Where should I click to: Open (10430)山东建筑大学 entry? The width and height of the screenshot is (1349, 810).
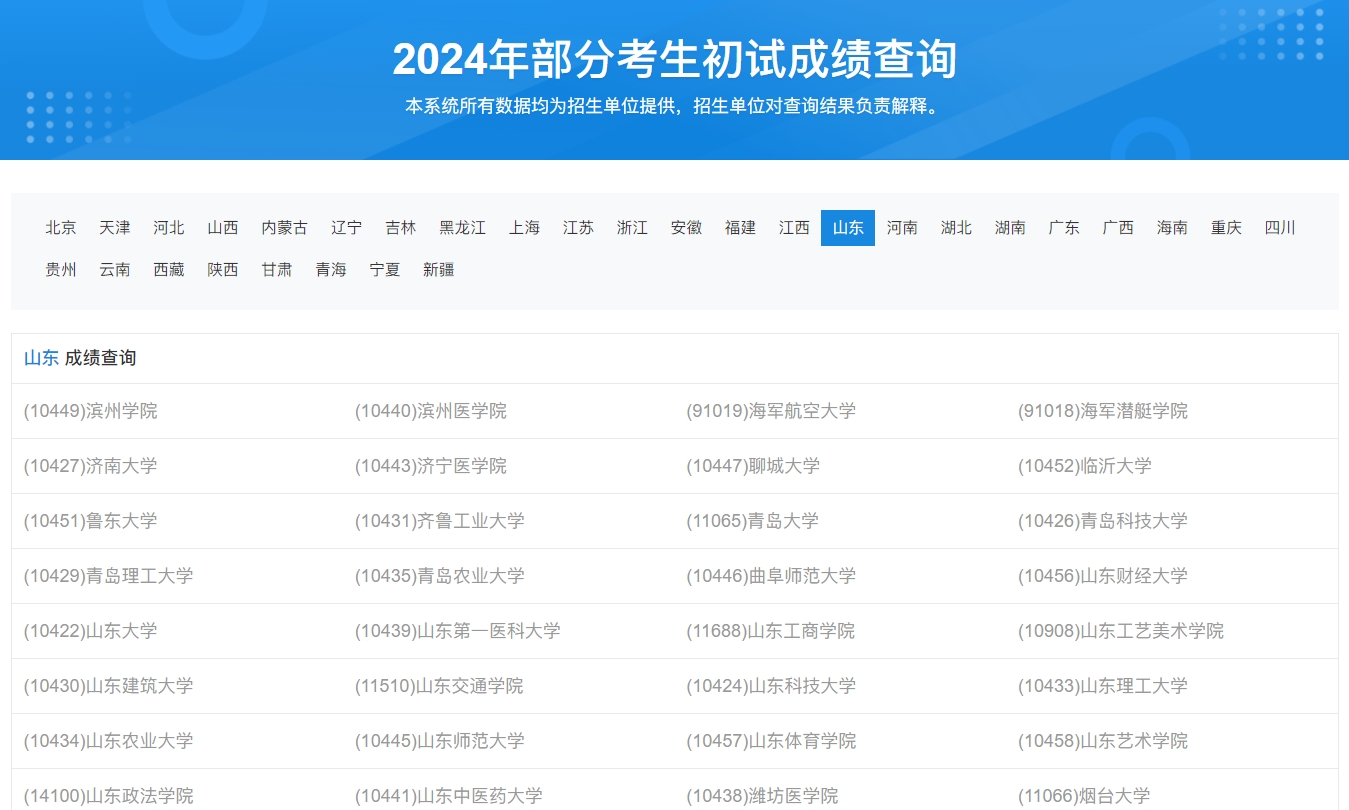[x=109, y=686]
